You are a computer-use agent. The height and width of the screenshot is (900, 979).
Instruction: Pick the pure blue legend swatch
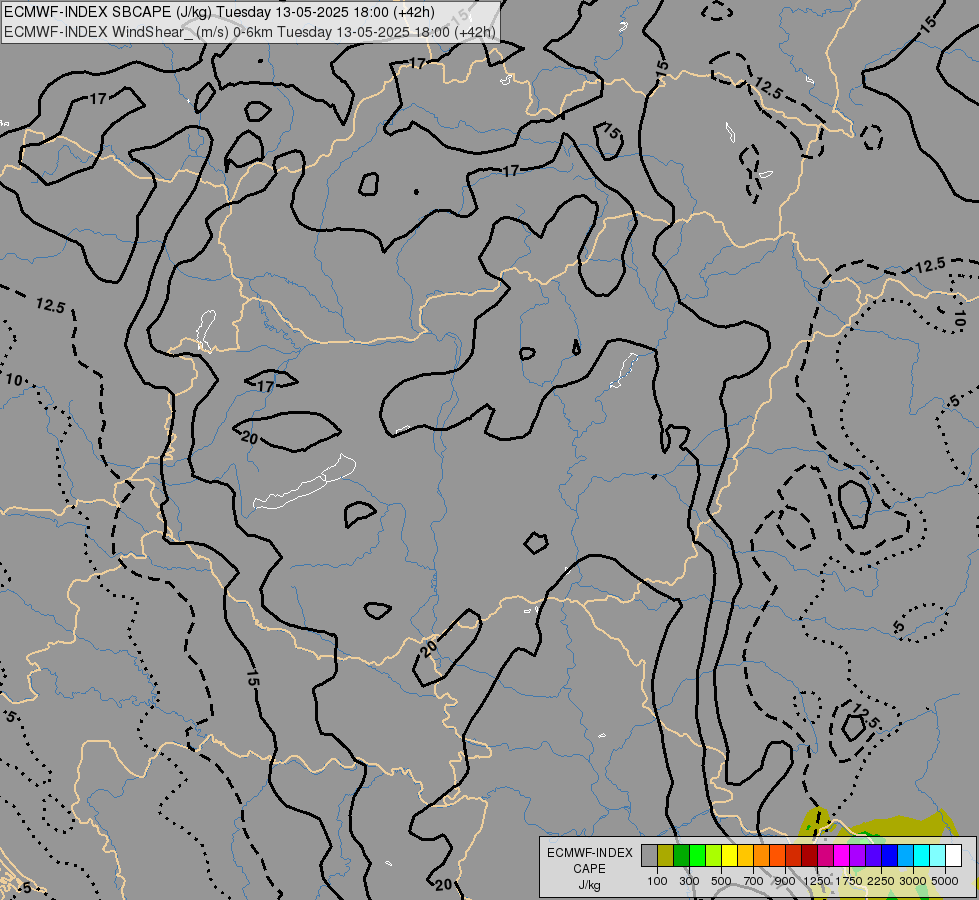pyautogui.click(x=889, y=855)
